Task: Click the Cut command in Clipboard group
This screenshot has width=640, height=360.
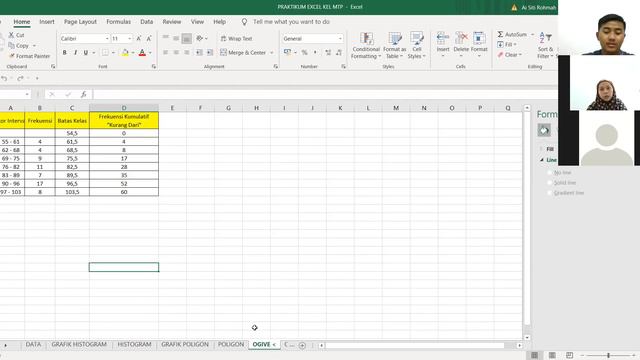Action: [x=17, y=35]
